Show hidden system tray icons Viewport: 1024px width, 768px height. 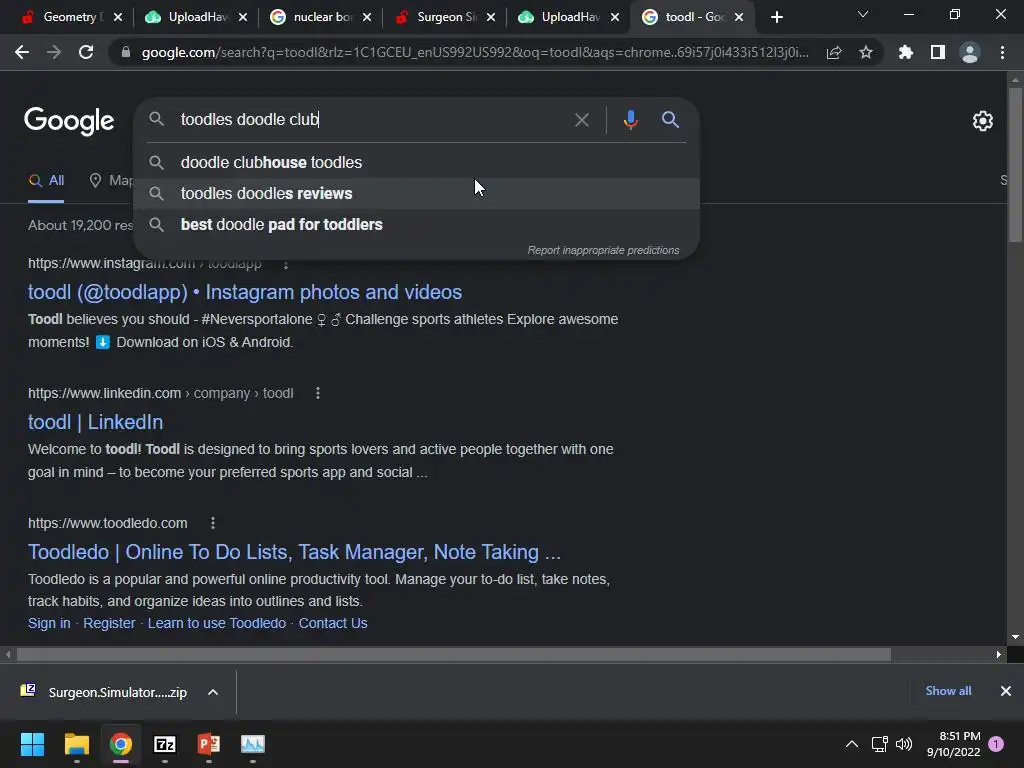(x=852, y=744)
